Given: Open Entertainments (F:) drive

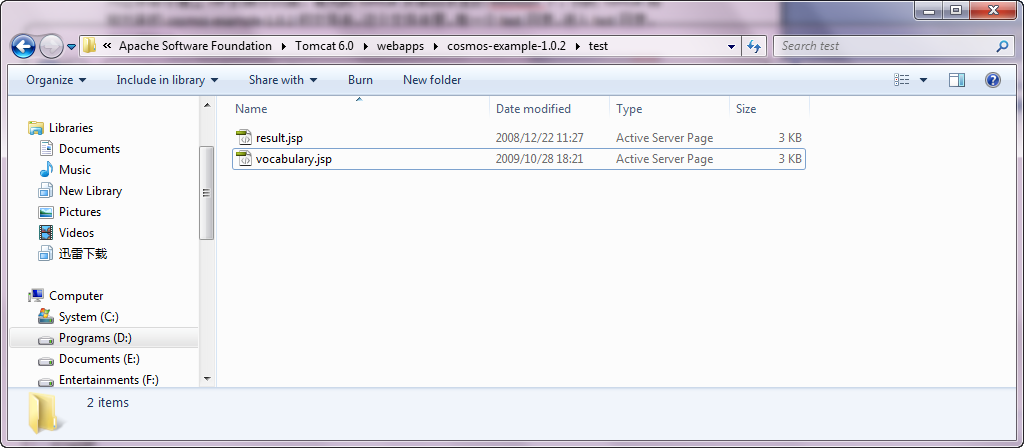Looking at the screenshot, I should pos(108,379).
